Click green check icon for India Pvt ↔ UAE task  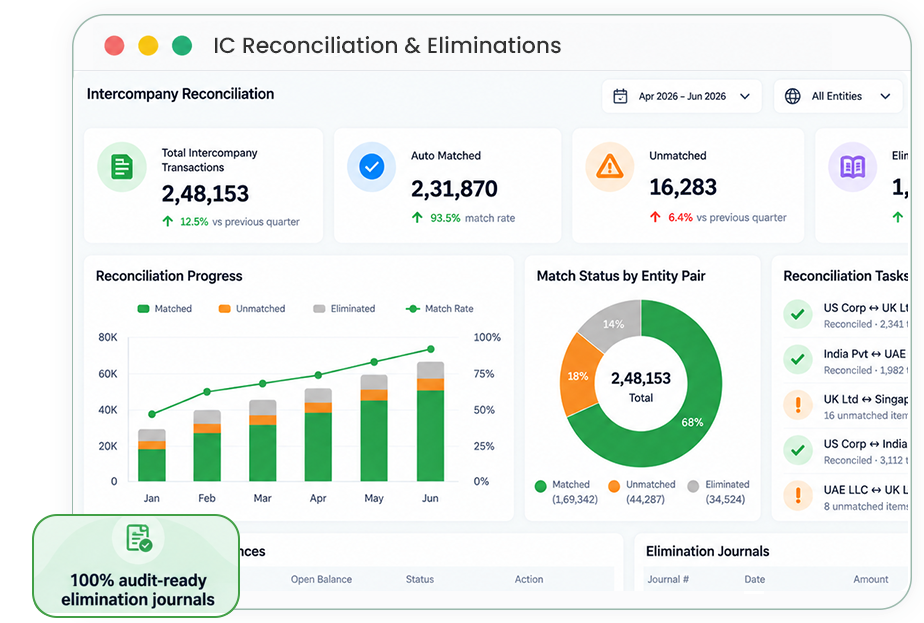click(798, 359)
